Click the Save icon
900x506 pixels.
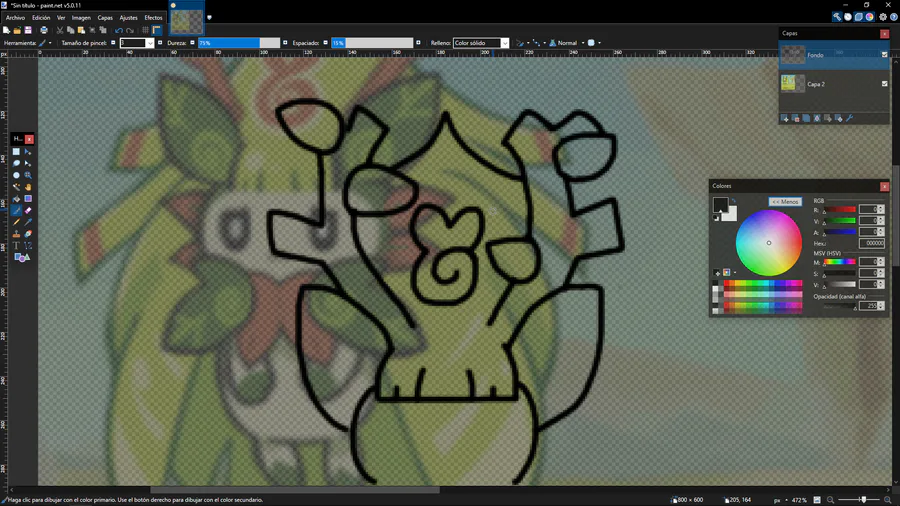click(x=28, y=30)
